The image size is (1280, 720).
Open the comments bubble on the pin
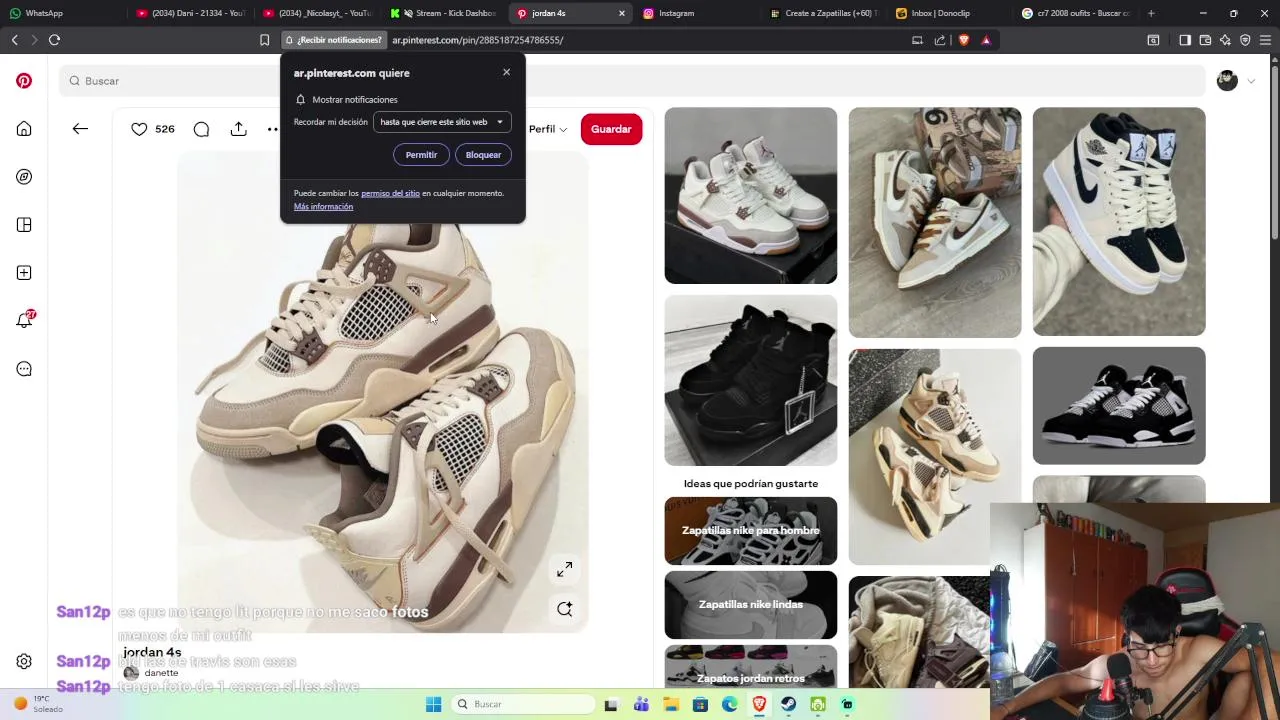[x=201, y=129]
